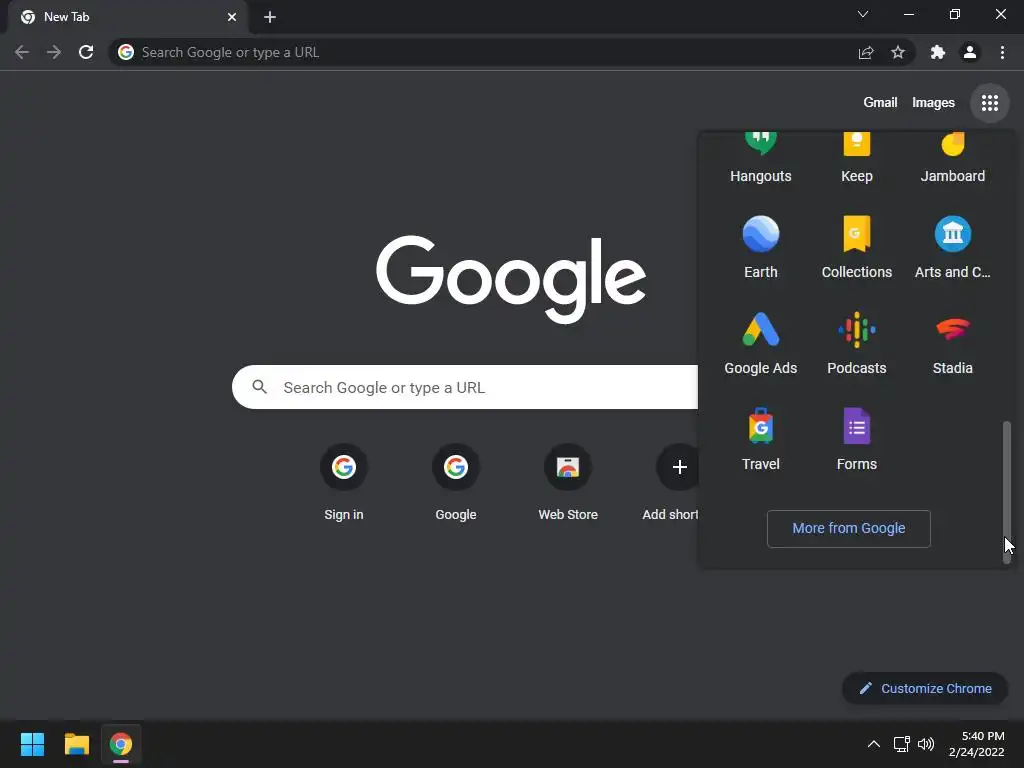Open the Extensions puzzle icon
This screenshot has width=1024, height=768.
[x=937, y=52]
